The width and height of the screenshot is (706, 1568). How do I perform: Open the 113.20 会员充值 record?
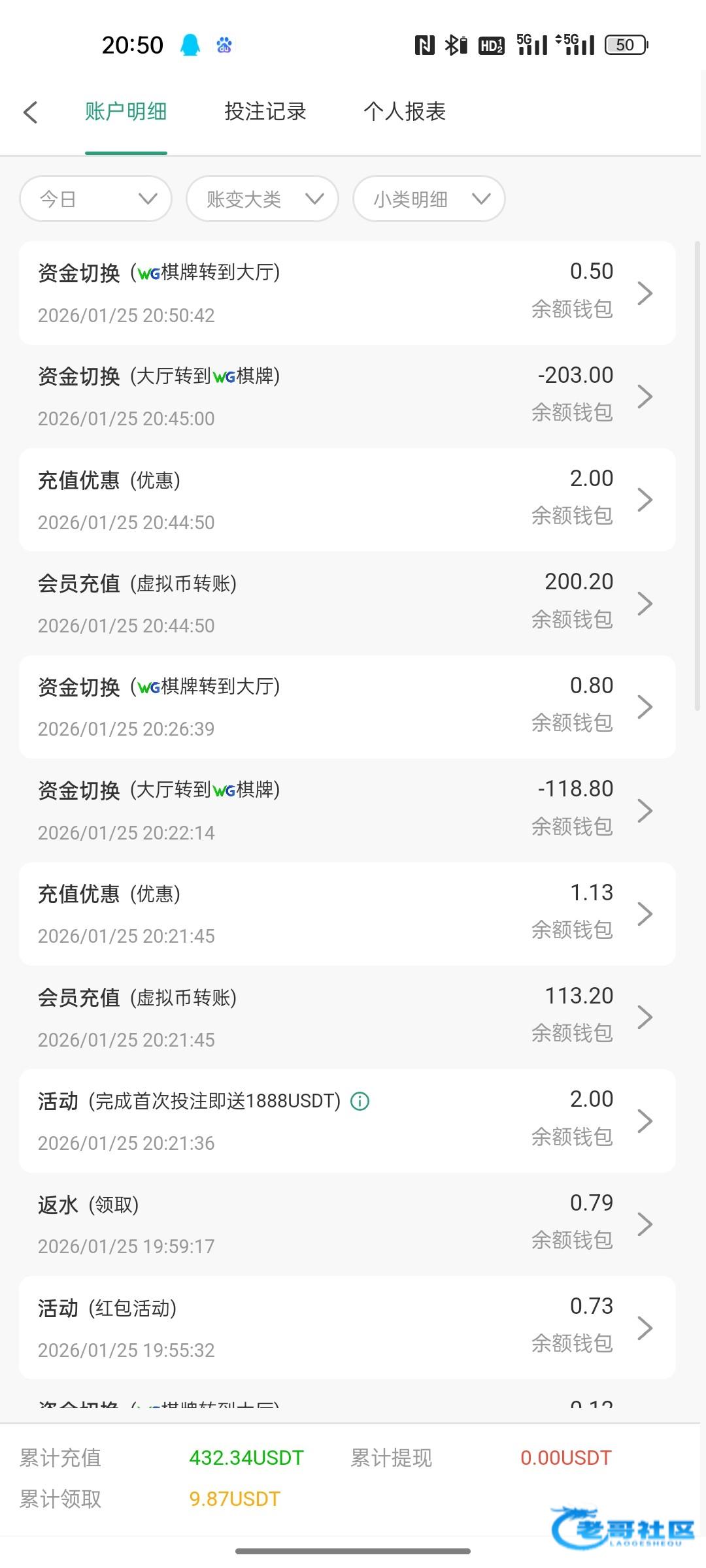coord(346,1017)
